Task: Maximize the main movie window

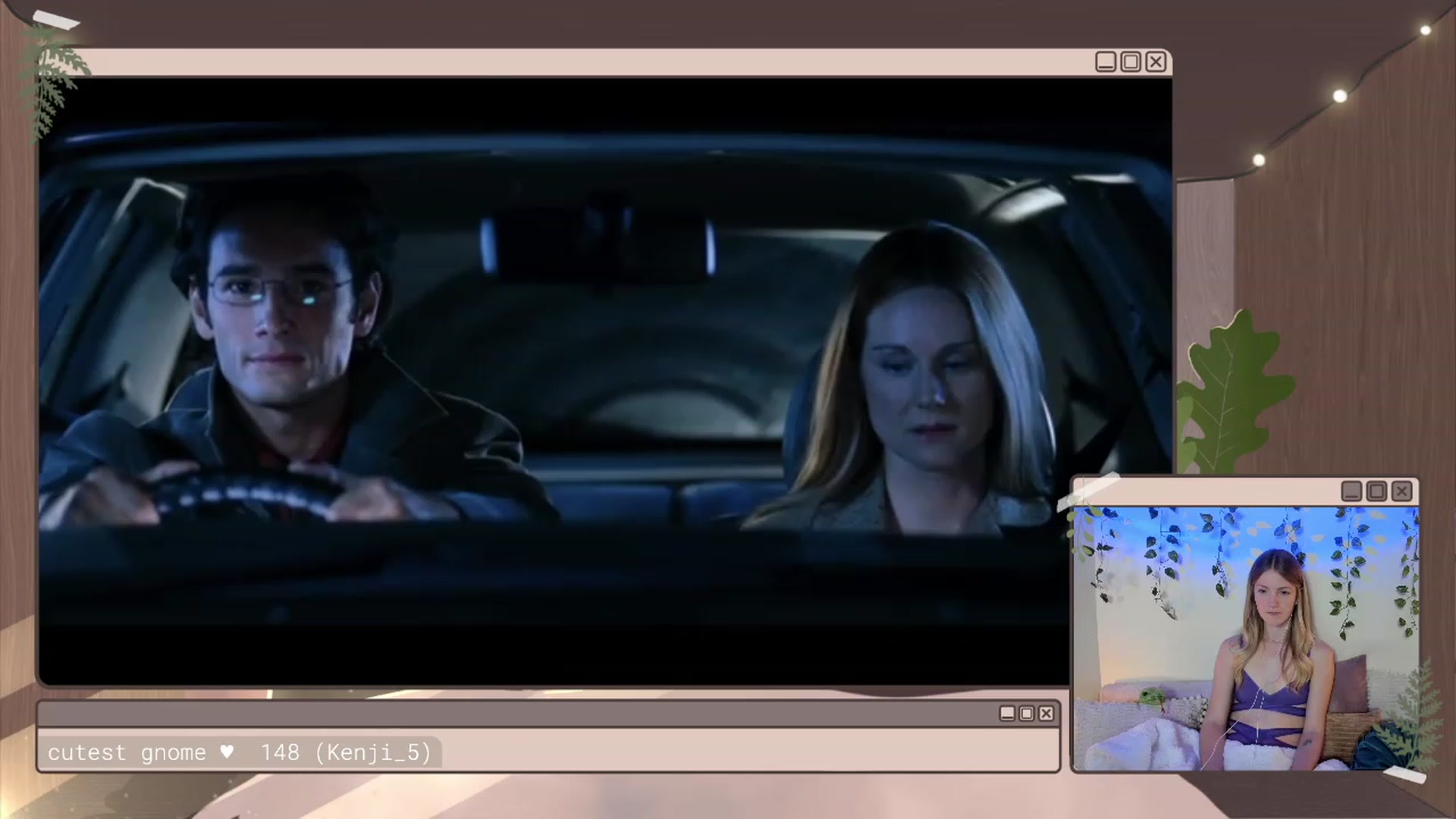Action: coord(1131,62)
